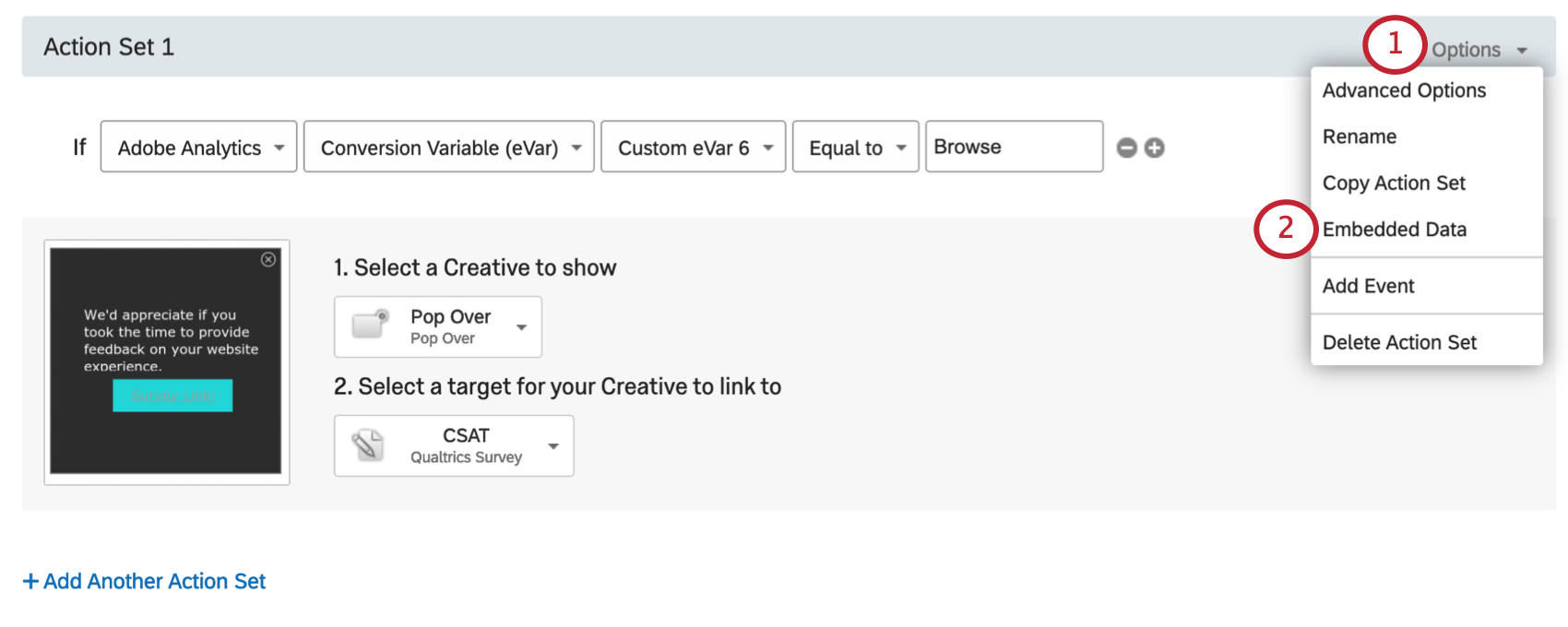Select Copy Action Set menu item

click(1394, 183)
